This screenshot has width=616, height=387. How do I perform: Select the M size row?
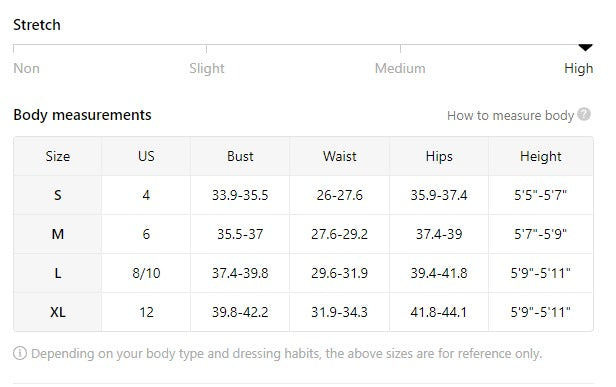303,234
